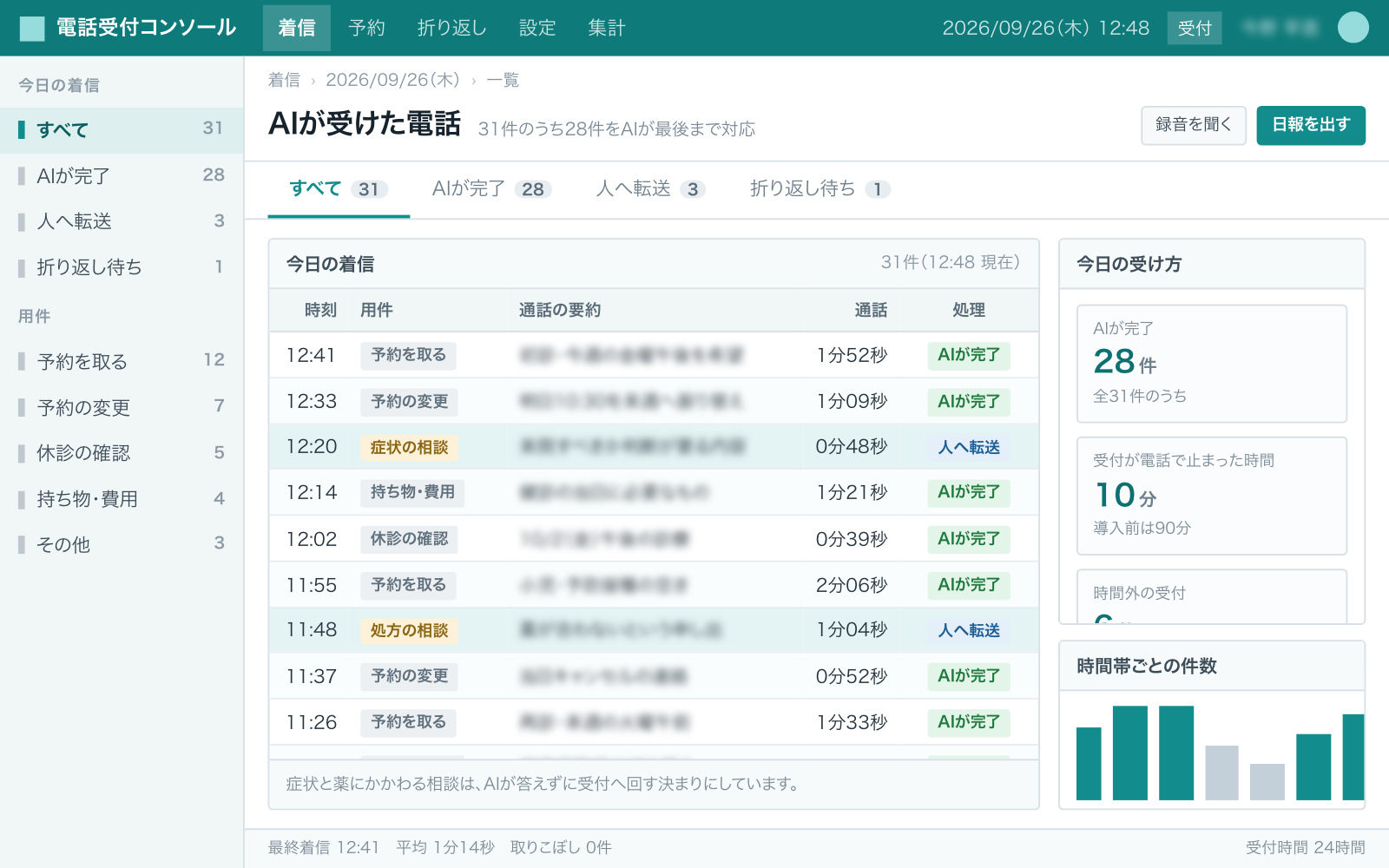This screenshot has width=1389, height=868.
Task: Click breadcrumb 一覧
Action: 503,80
